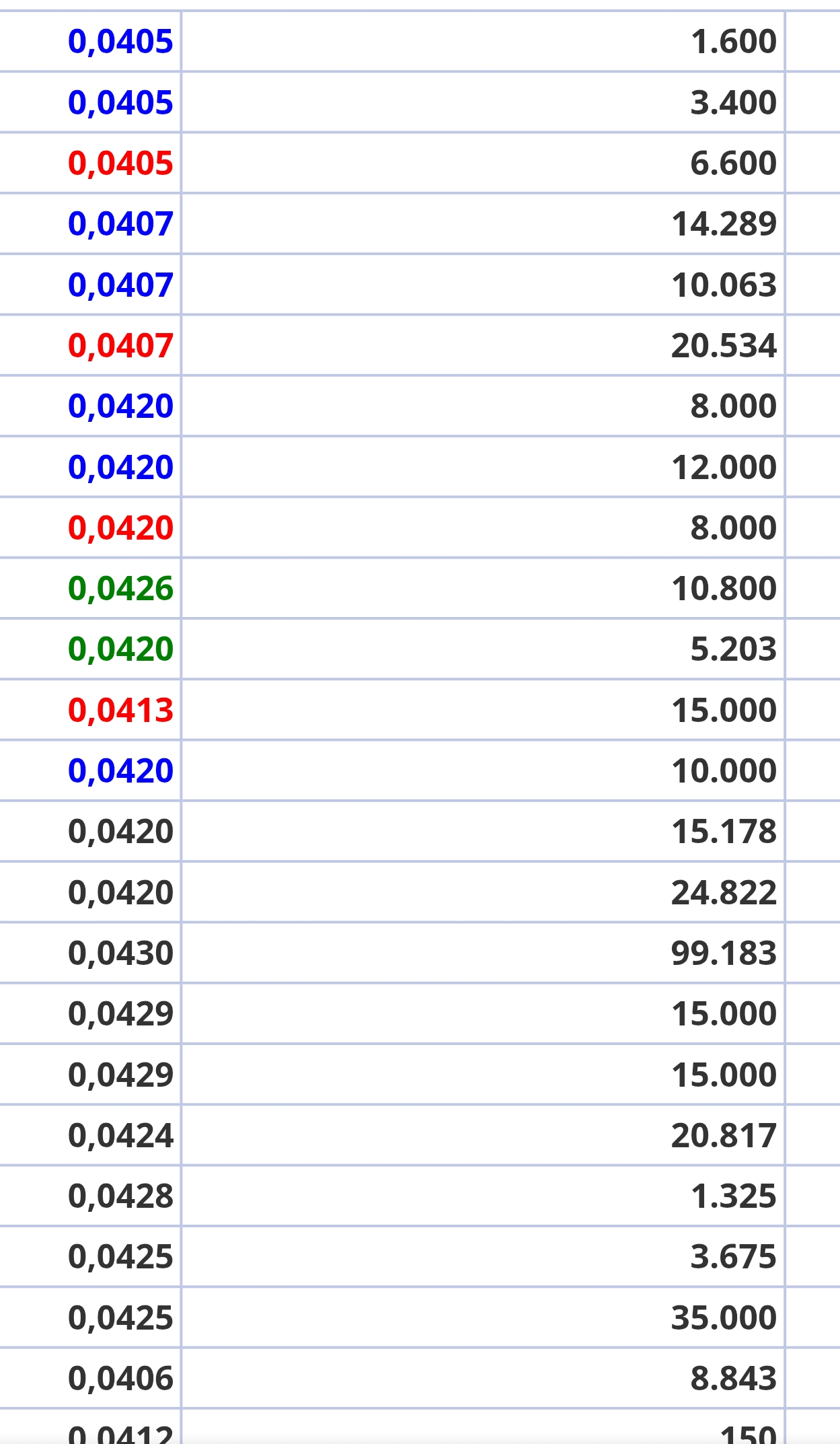Click the volume value 99.183
The image size is (840, 1444).
click(724, 953)
